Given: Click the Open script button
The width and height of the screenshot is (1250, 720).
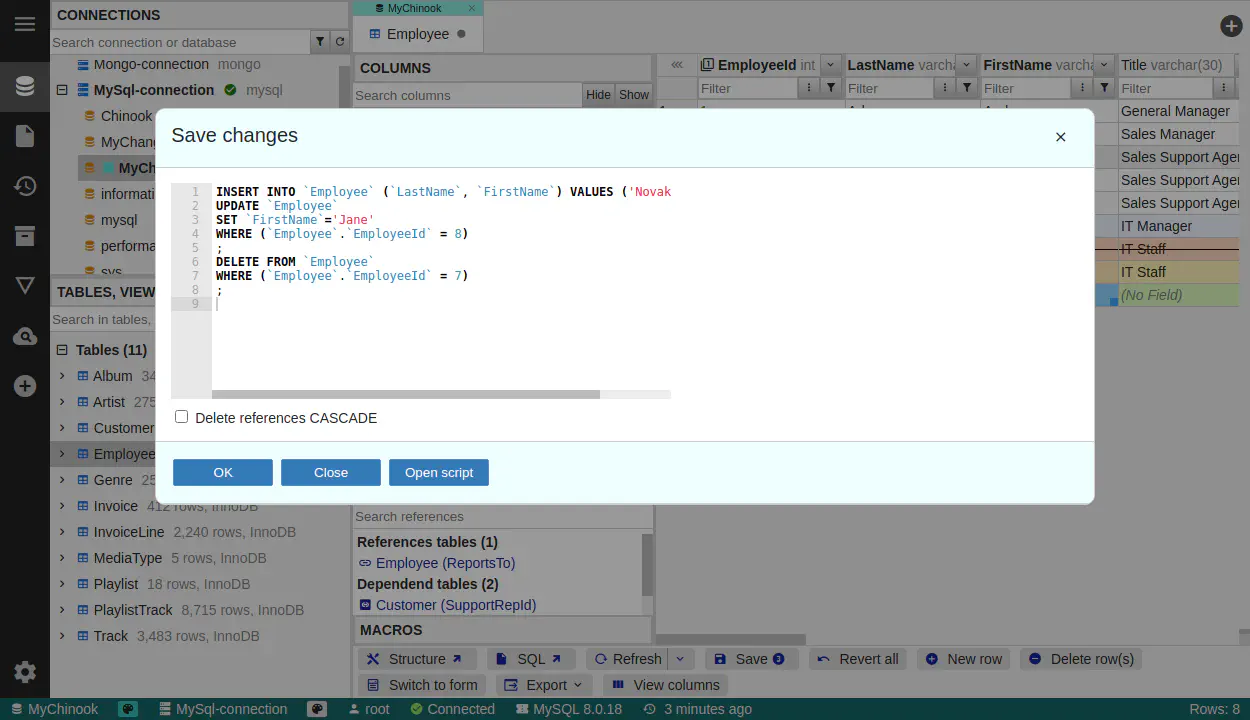Looking at the screenshot, I should (x=438, y=472).
